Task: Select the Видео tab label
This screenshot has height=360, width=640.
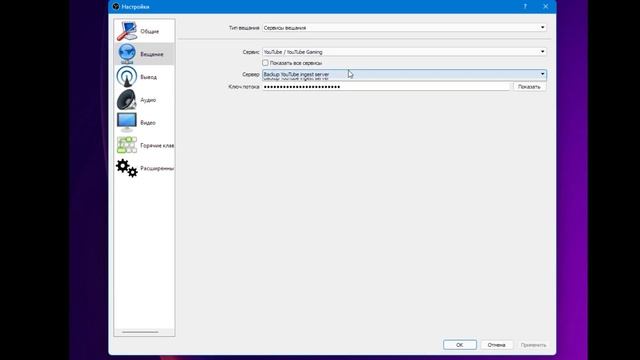Action: click(x=148, y=123)
